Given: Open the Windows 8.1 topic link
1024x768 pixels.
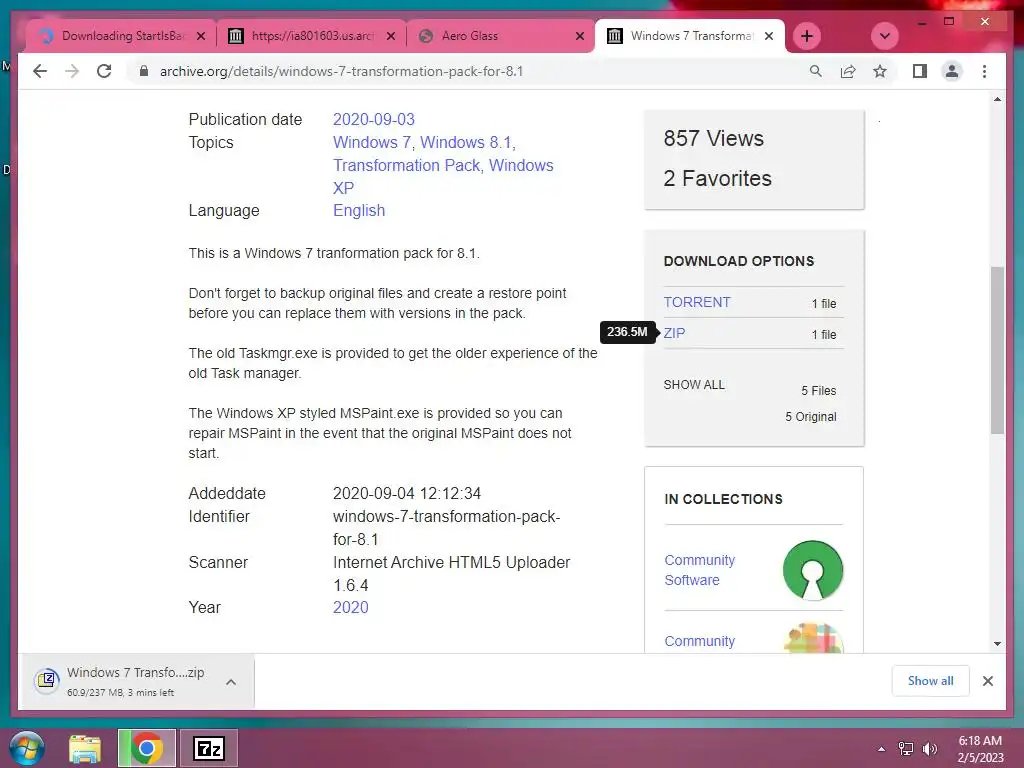Looking at the screenshot, I should tap(466, 142).
